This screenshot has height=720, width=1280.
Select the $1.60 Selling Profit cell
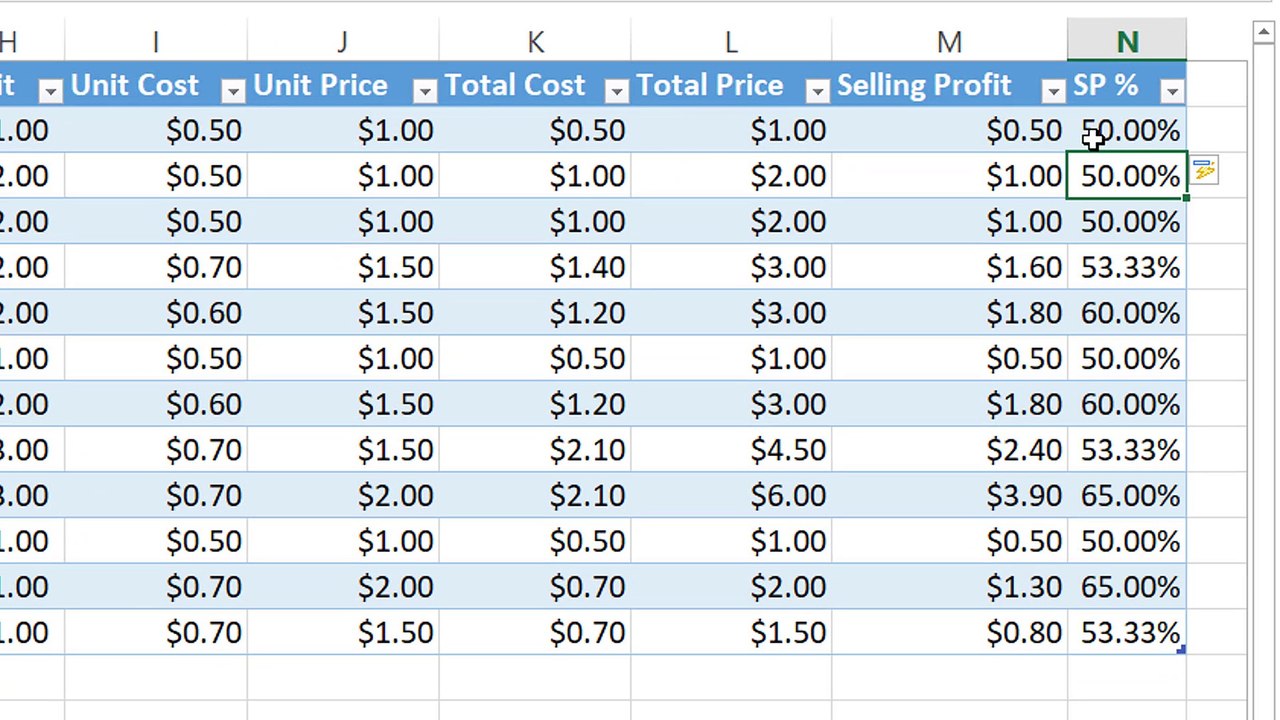coord(949,267)
